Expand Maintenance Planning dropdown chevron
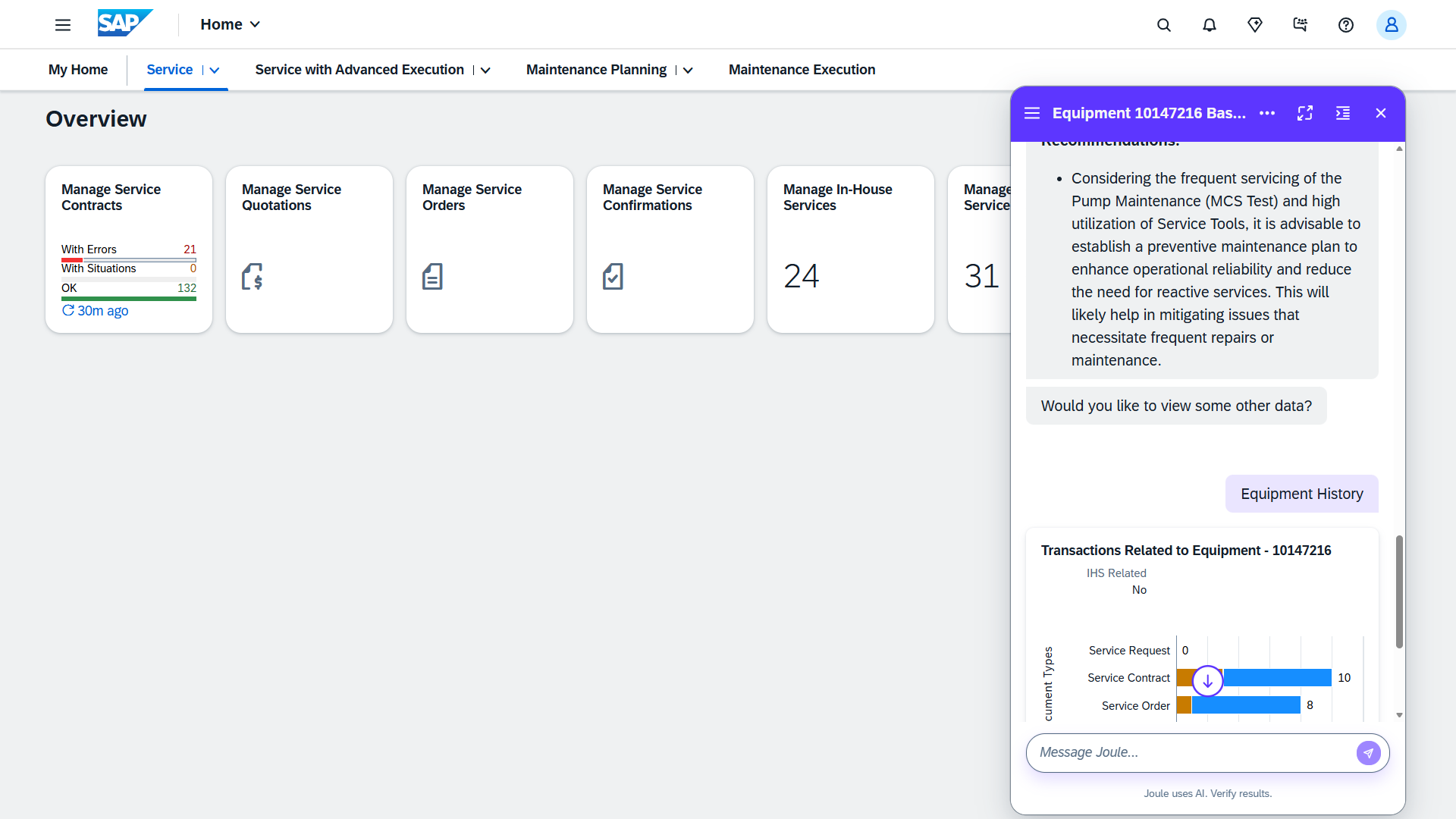The width and height of the screenshot is (1456, 819). click(688, 71)
